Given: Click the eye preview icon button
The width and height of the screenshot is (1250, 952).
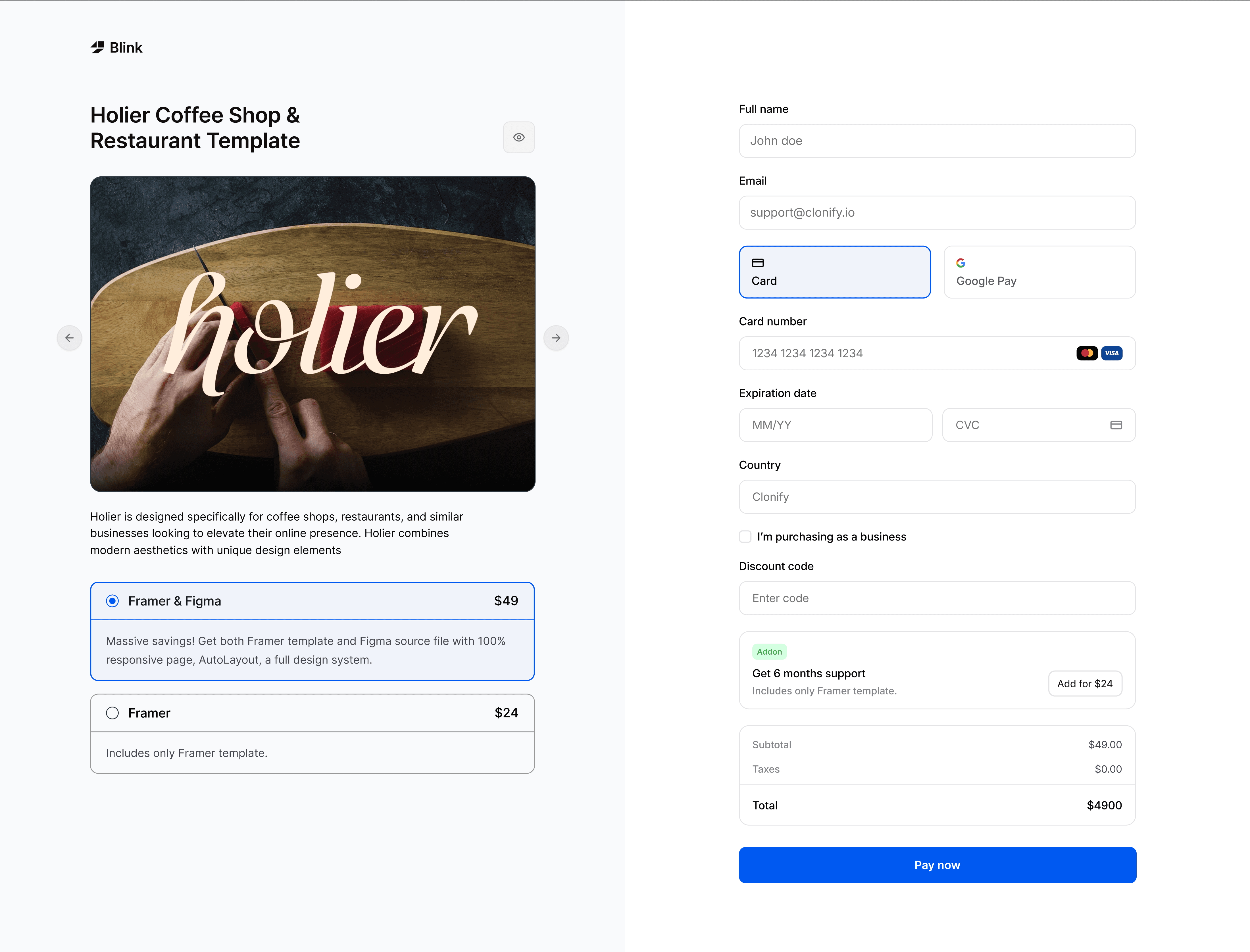Looking at the screenshot, I should tap(519, 137).
